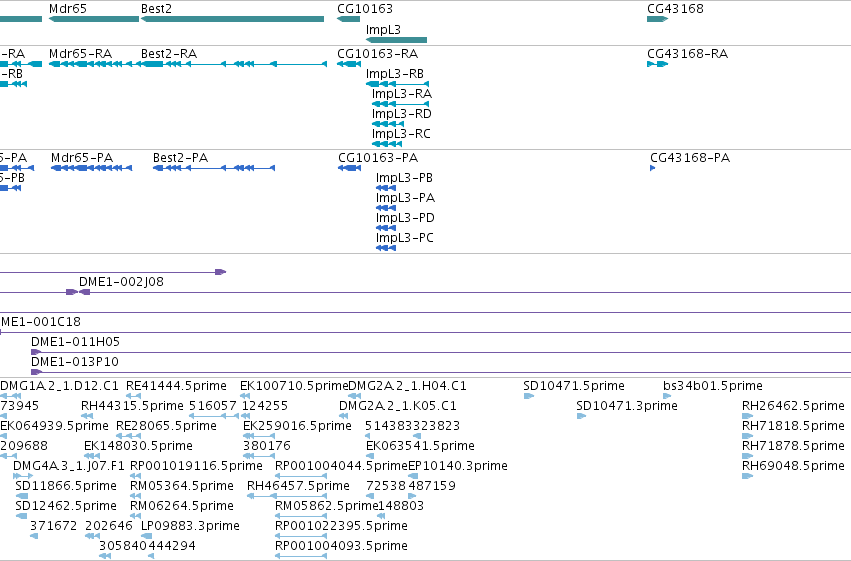Select BAC clone DME1-013P10

(x=74, y=362)
